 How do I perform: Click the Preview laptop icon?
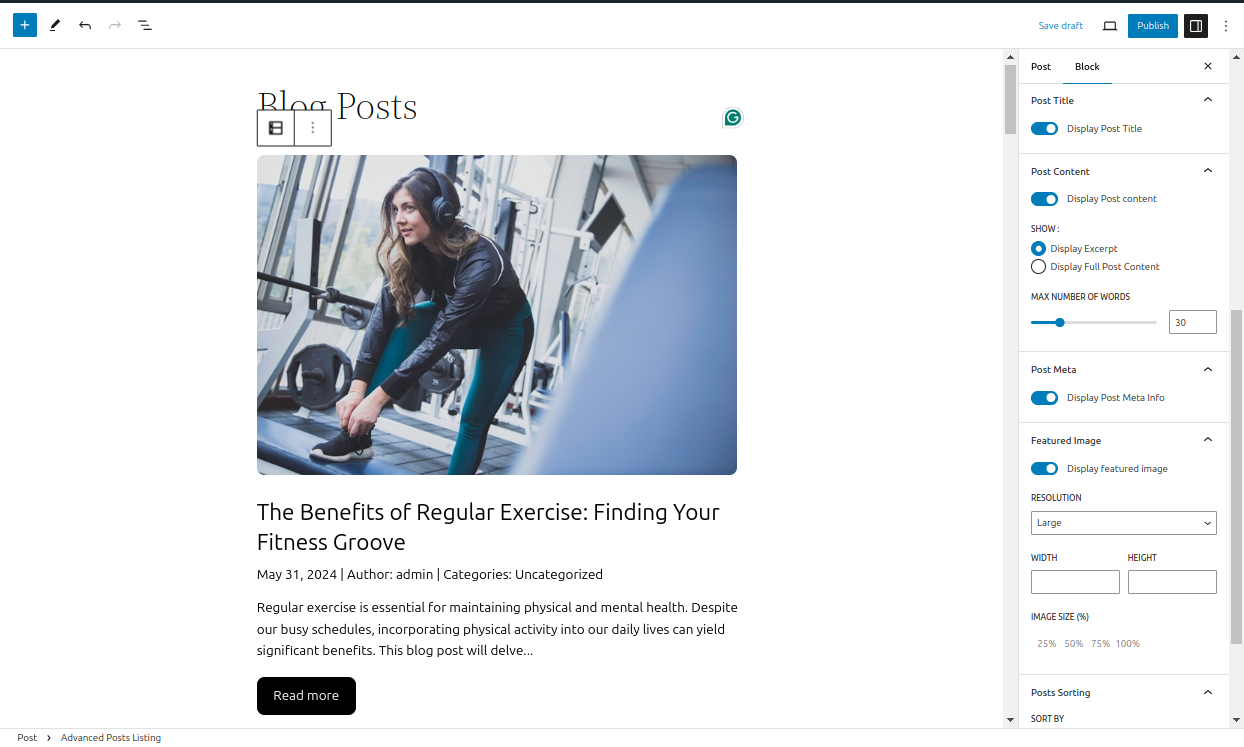click(1109, 26)
